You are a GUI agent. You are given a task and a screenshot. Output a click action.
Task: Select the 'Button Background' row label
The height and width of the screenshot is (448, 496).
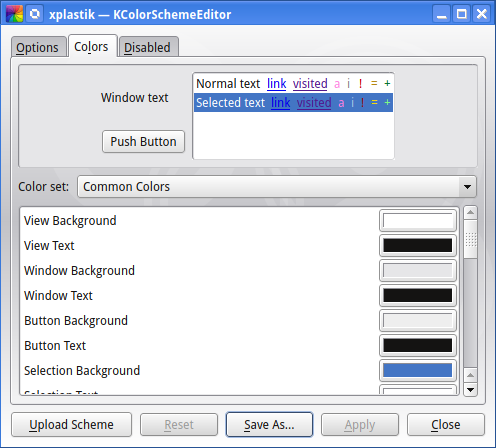coord(76,321)
